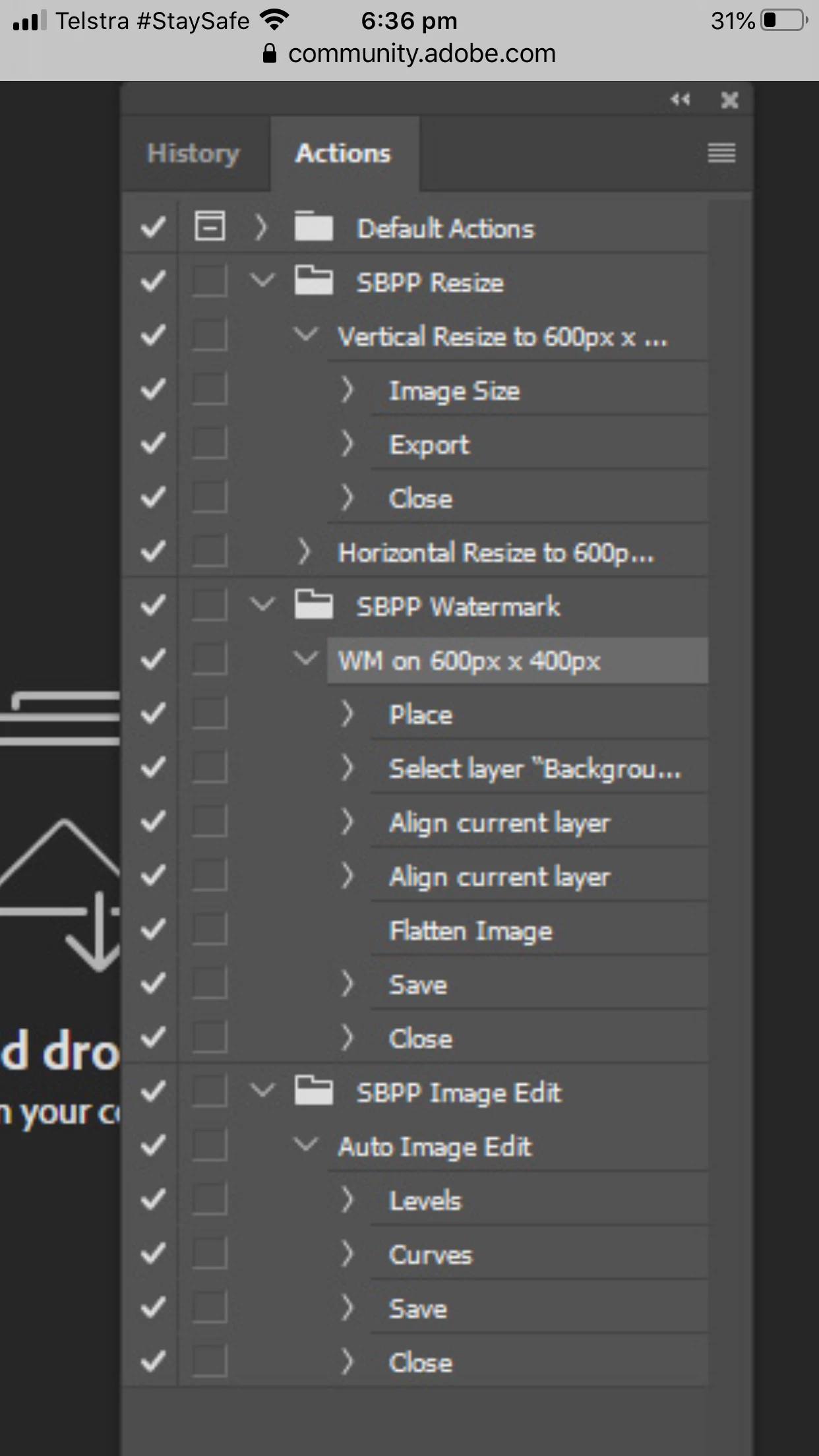Viewport: 819px width, 1456px height.
Task: Expand Select layer Background step details
Action: pyautogui.click(x=347, y=768)
